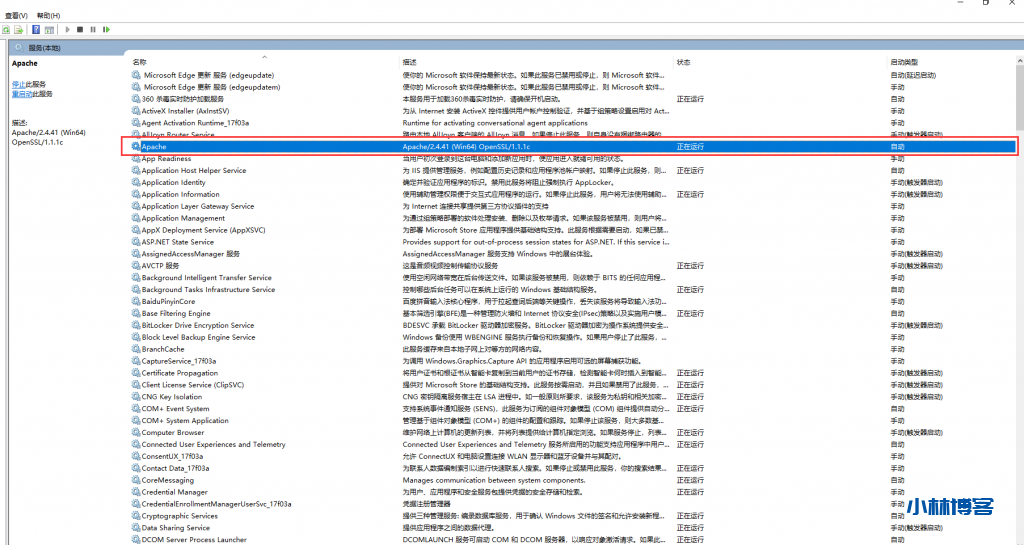Select the Computer Browser service

pyautogui.click(x=173, y=433)
